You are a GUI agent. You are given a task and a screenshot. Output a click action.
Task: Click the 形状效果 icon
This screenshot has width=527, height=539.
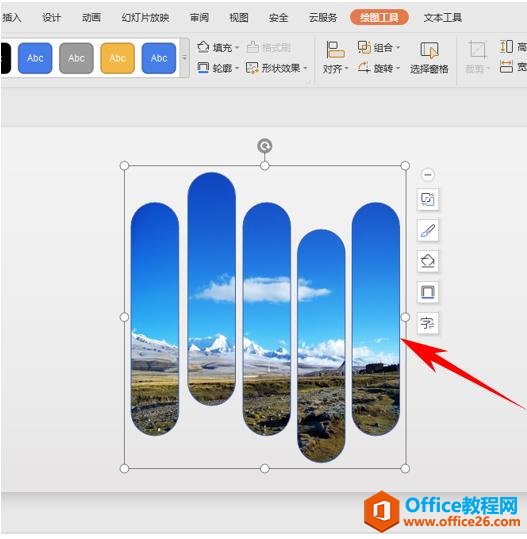coord(252,68)
